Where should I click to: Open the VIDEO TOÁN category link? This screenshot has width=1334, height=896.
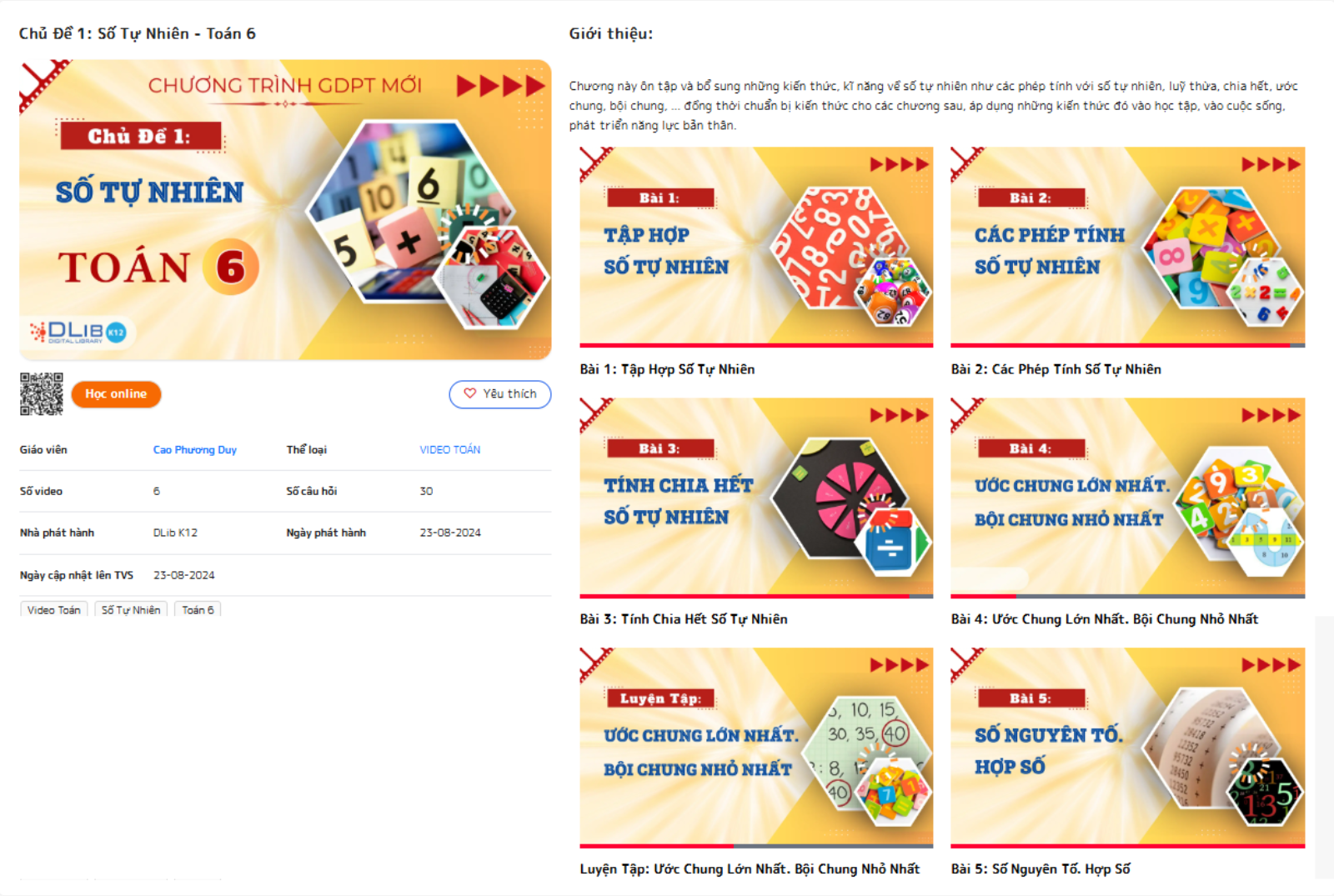[450, 449]
